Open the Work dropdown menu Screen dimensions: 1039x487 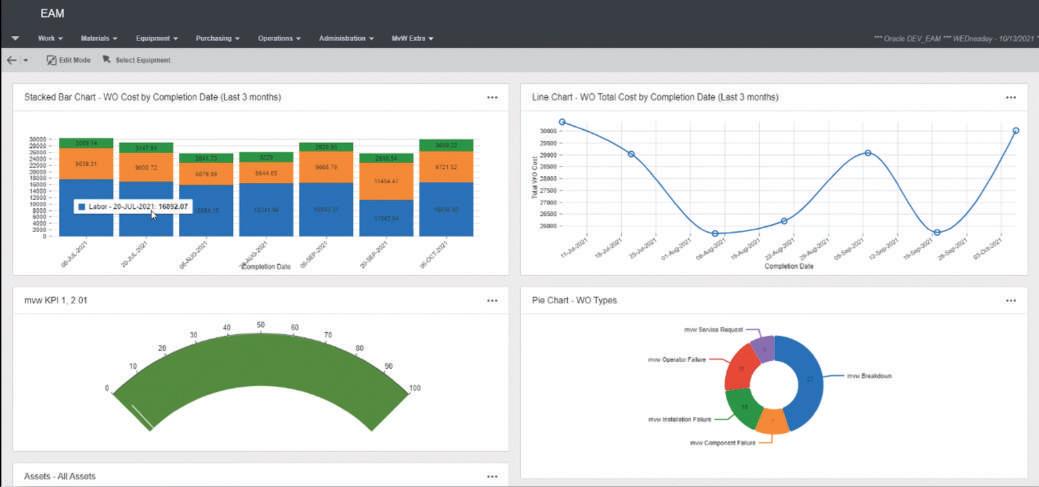pyautogui.click(x=50, y=38)
